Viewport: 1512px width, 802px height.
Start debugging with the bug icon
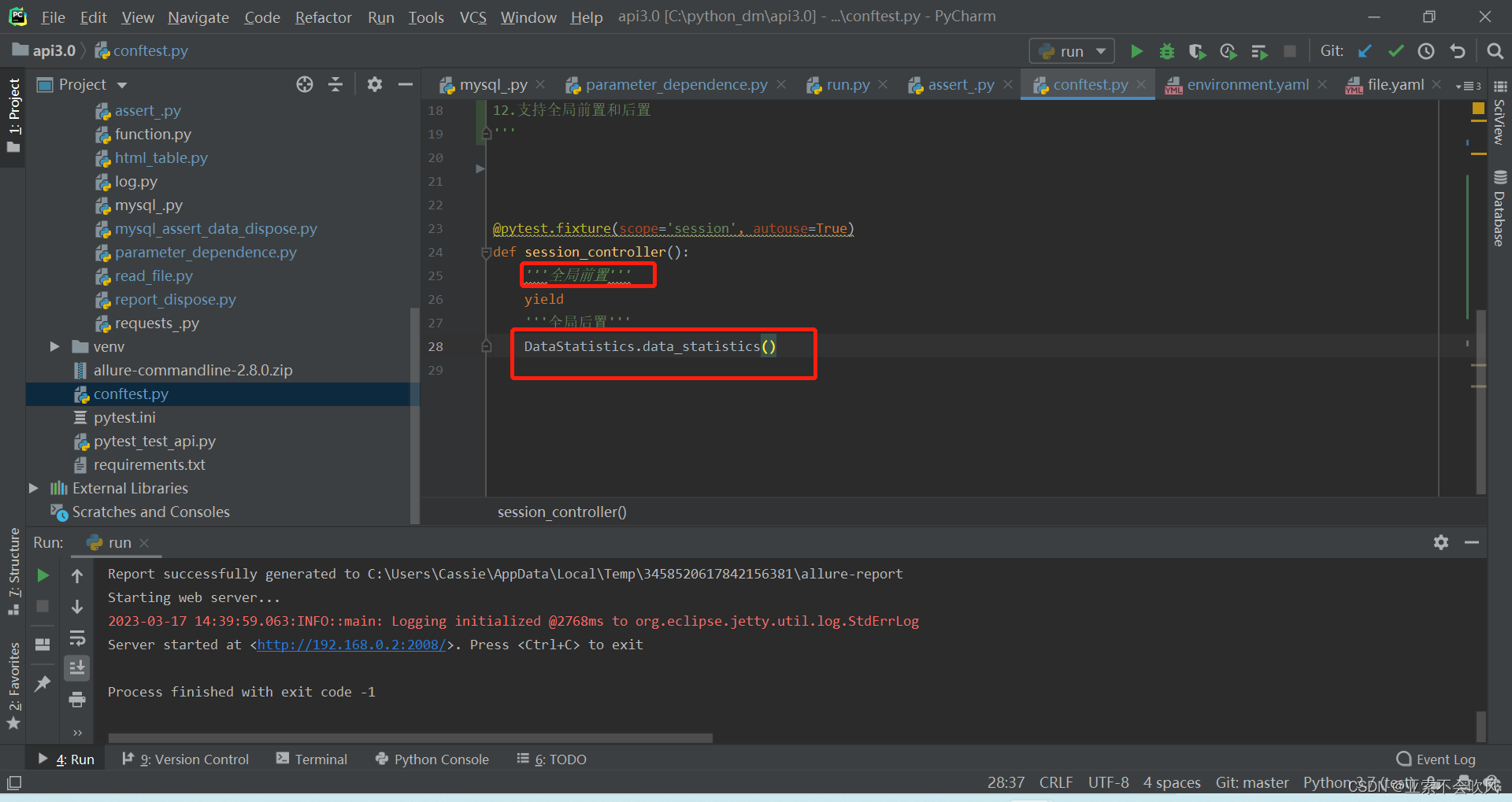(x=1167, y=51)
